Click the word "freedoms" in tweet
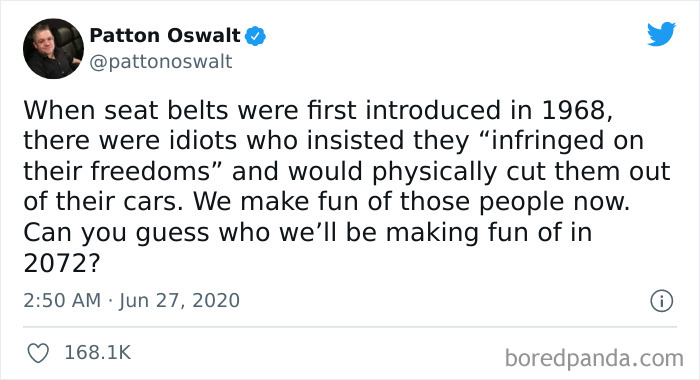The height and width of the screenshot is (380, 700). pyautogui.click(x=150, y=171)
